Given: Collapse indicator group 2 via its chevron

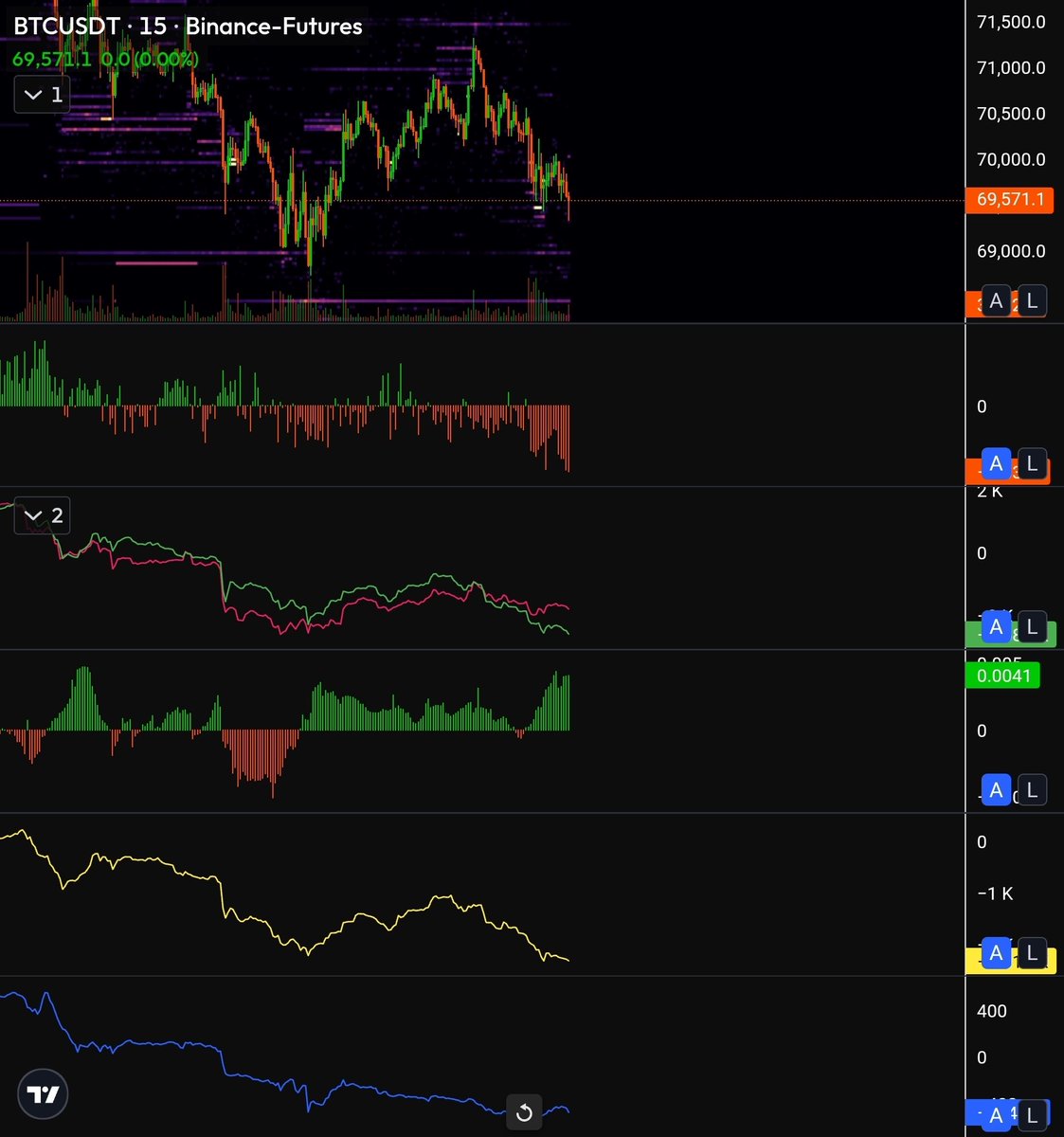Looking at the screenshot, I should pos(42,515).
